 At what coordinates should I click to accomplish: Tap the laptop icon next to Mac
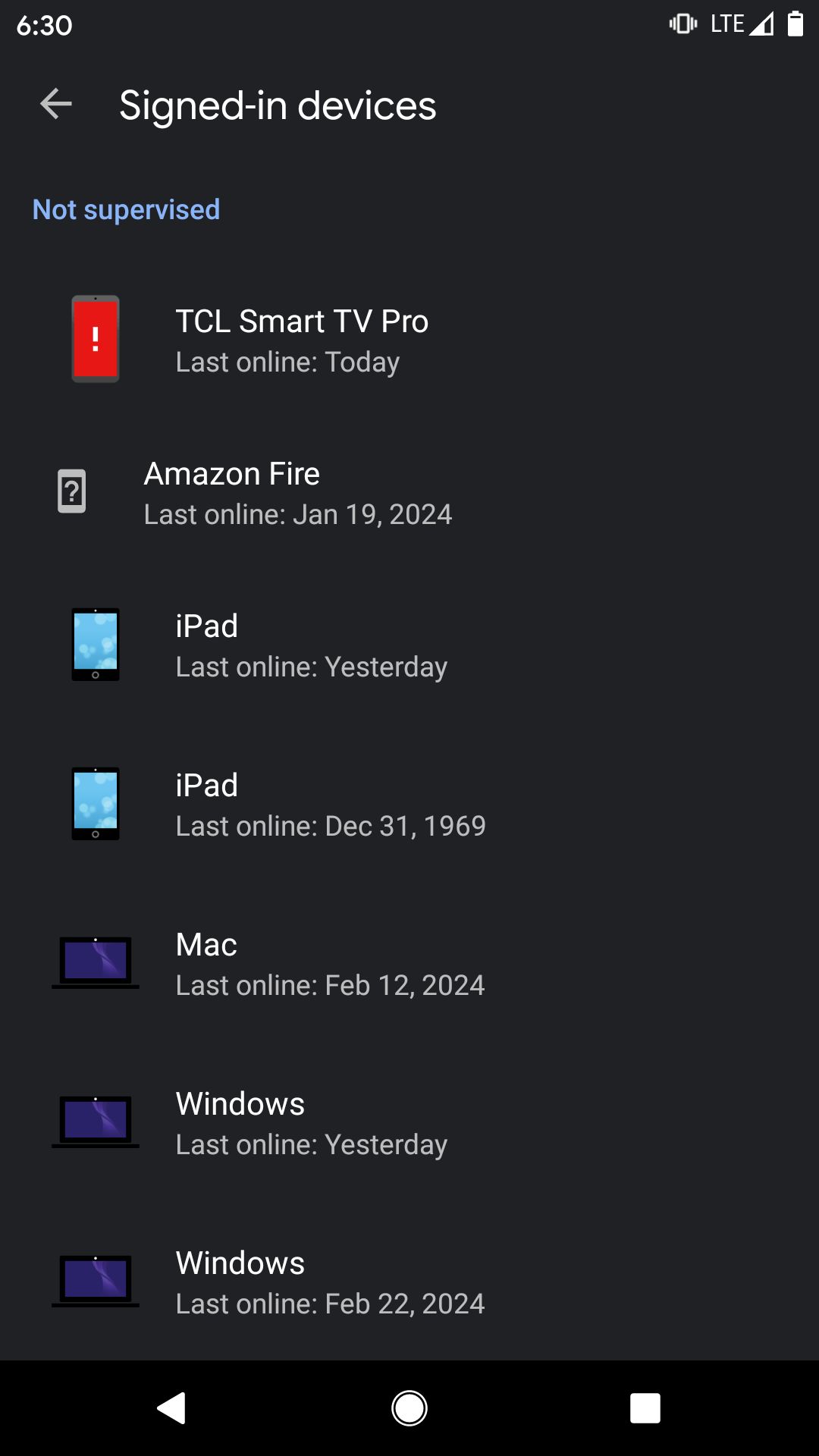96,962
